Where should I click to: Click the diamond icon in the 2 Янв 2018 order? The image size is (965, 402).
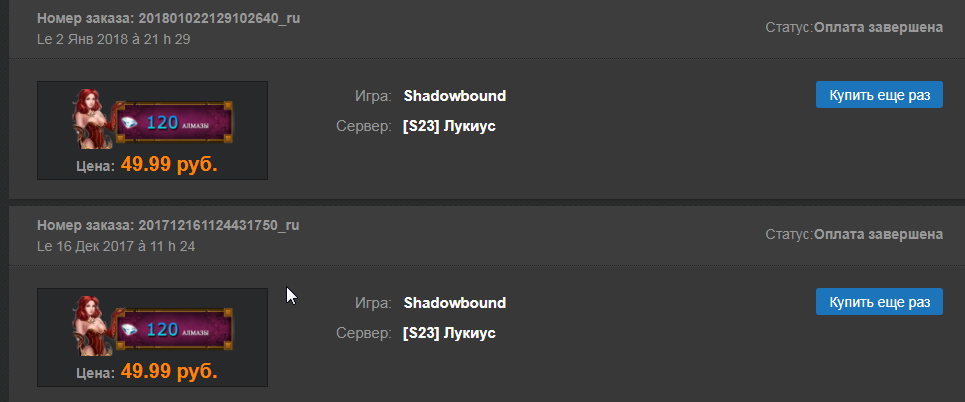(x=131, y=123)
